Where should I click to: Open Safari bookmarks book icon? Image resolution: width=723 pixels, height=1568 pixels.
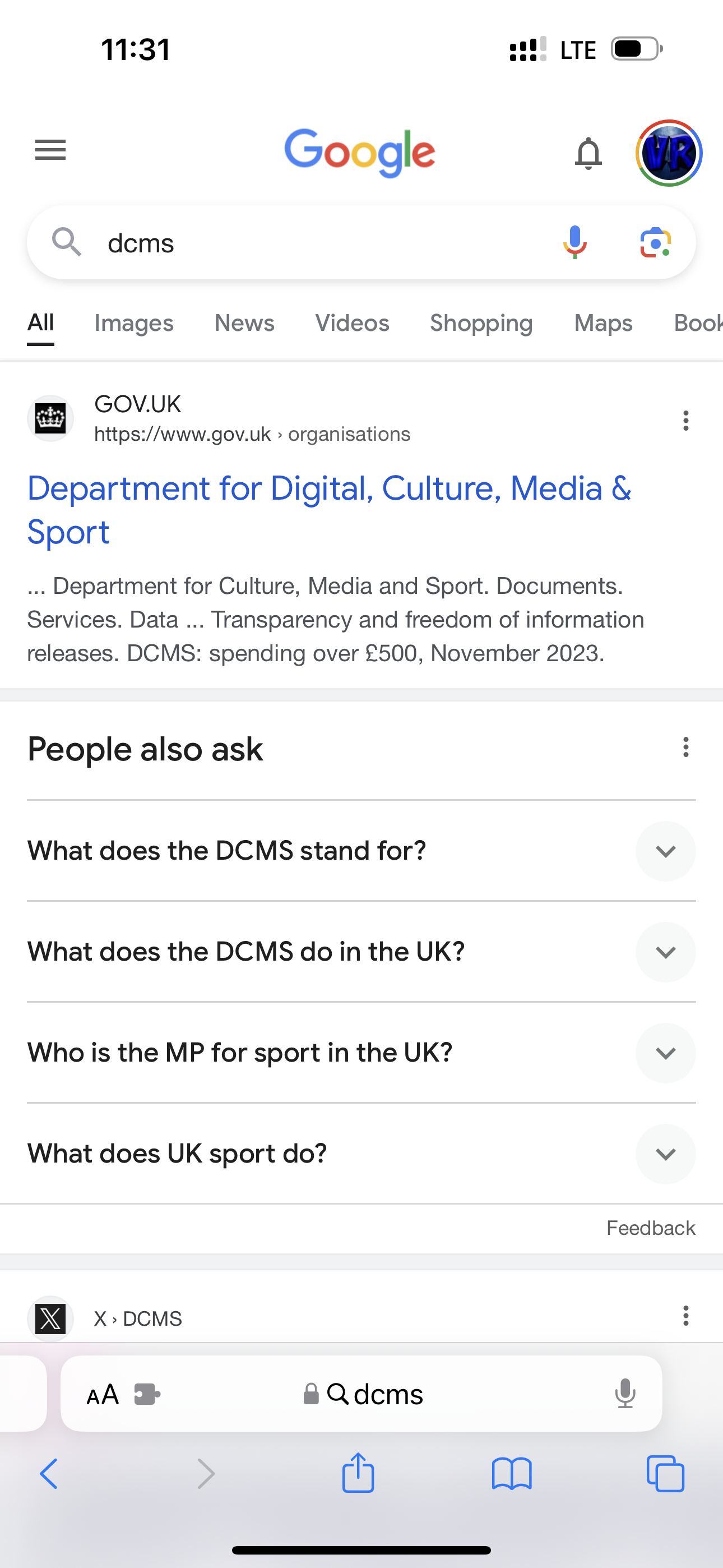click(512, 1474)
